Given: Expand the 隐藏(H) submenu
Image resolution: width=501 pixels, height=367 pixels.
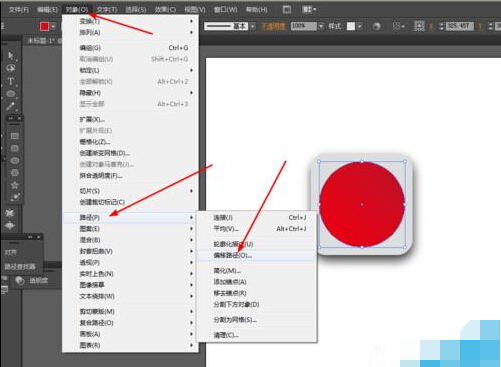Looking at the screenshot, I should click(x=130, y=93).
